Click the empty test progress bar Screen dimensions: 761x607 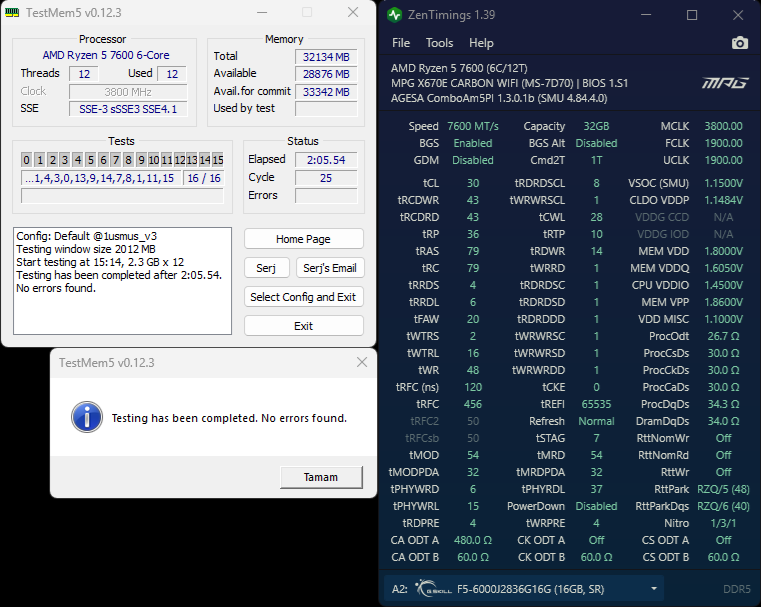[x=122, y=196]
